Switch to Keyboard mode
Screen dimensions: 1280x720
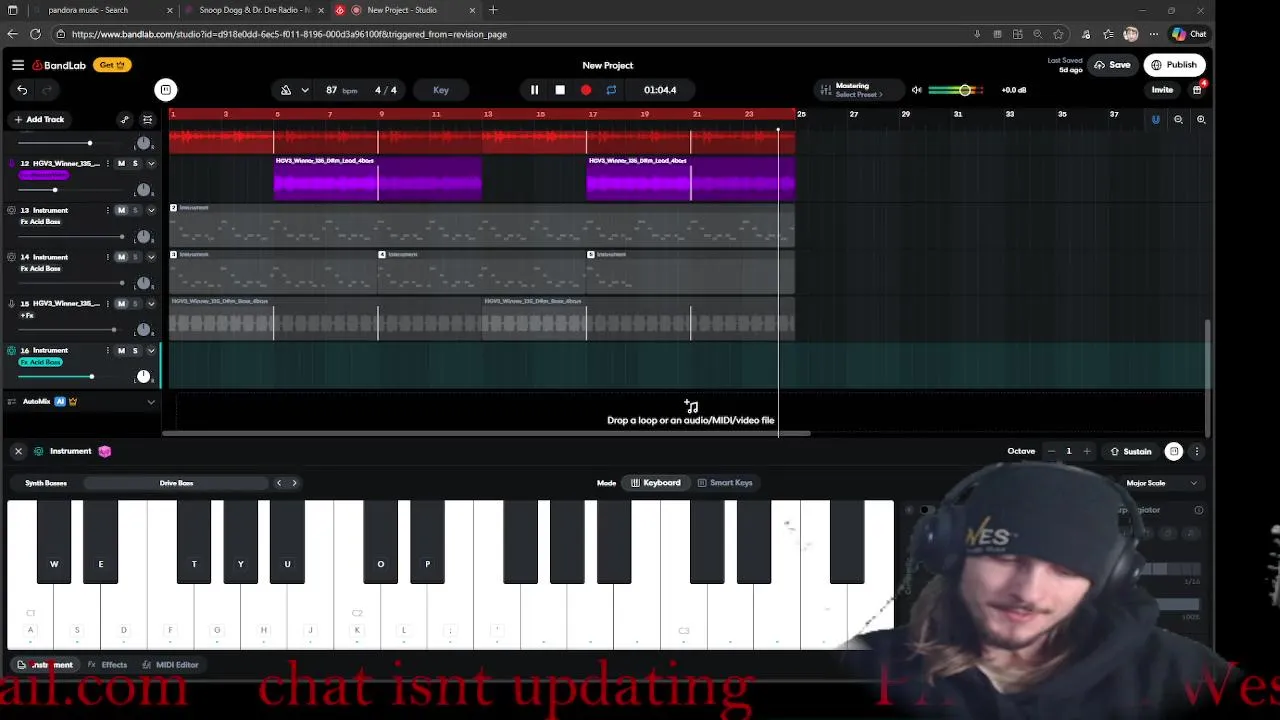click(x=656, y=483)
